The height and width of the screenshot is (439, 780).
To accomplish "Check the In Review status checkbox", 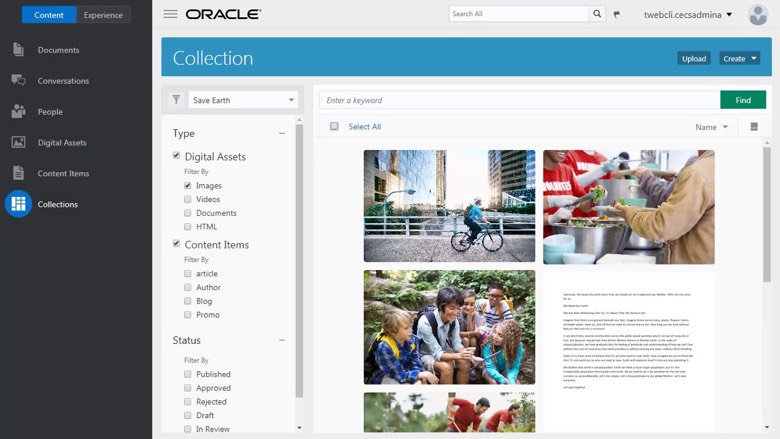I will pyautogui.click(x=188, y=429).
